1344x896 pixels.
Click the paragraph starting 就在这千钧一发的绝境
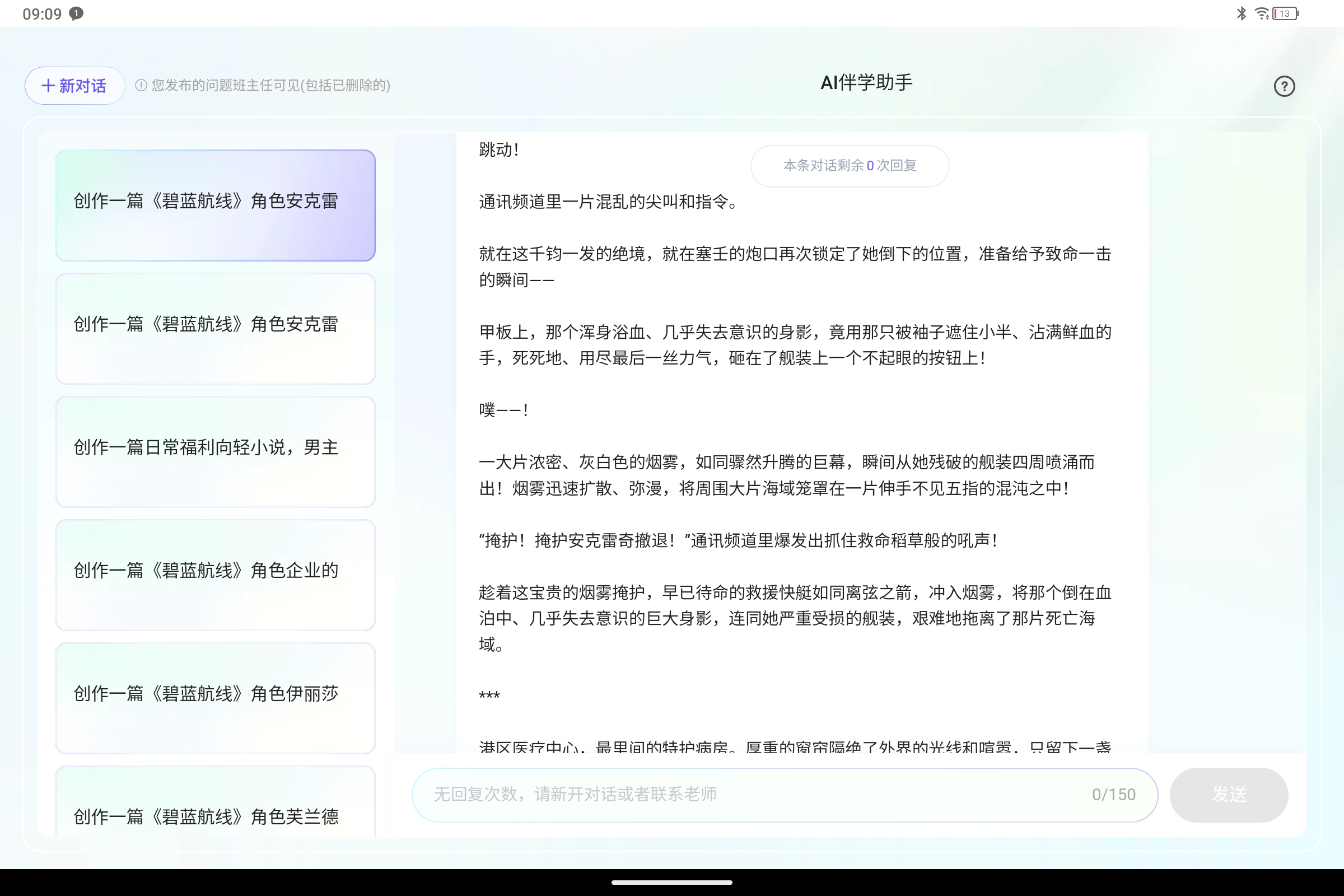point(795,267)
